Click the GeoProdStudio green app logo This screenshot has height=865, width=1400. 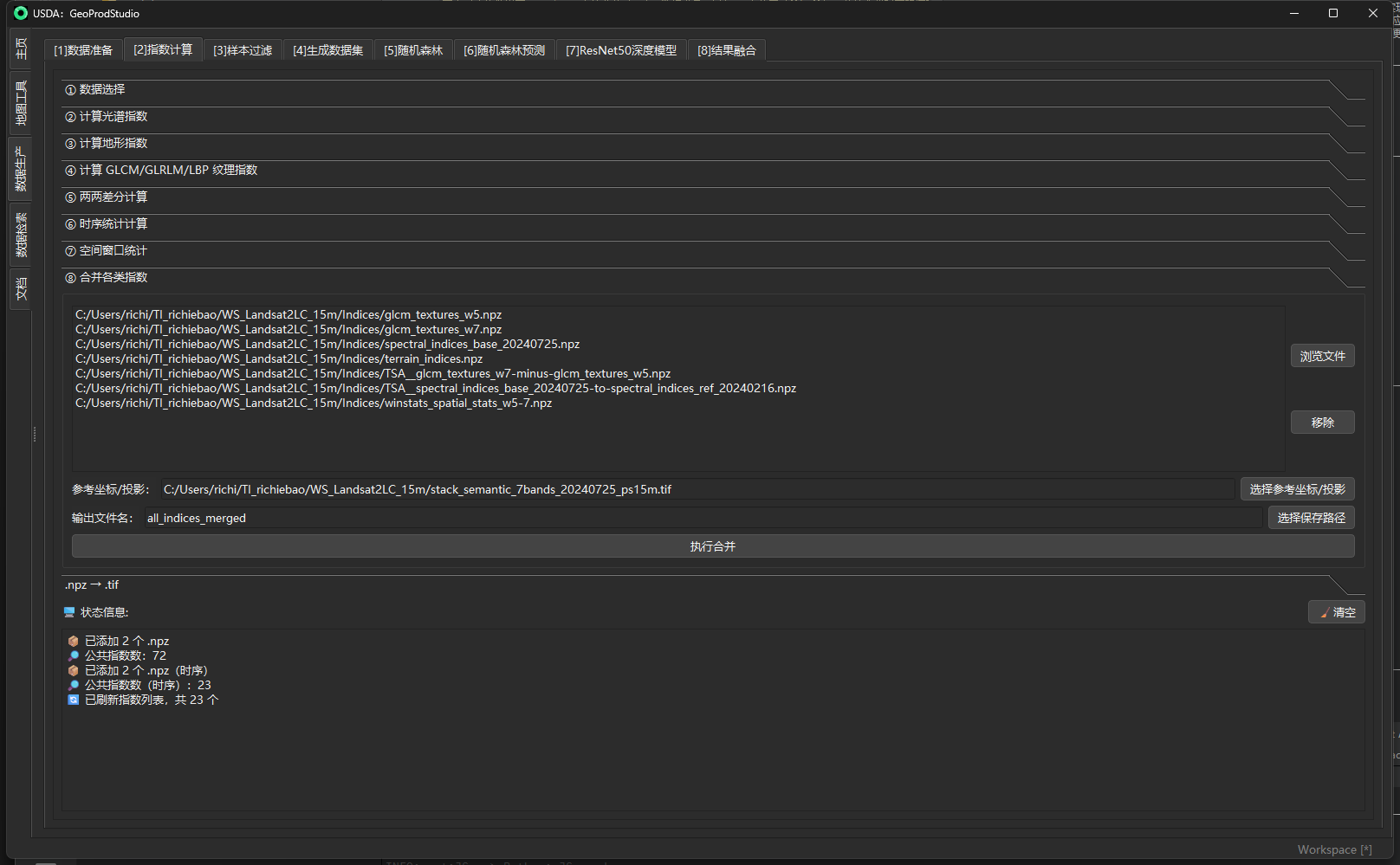pyautogui.click(x=21, y=13)
